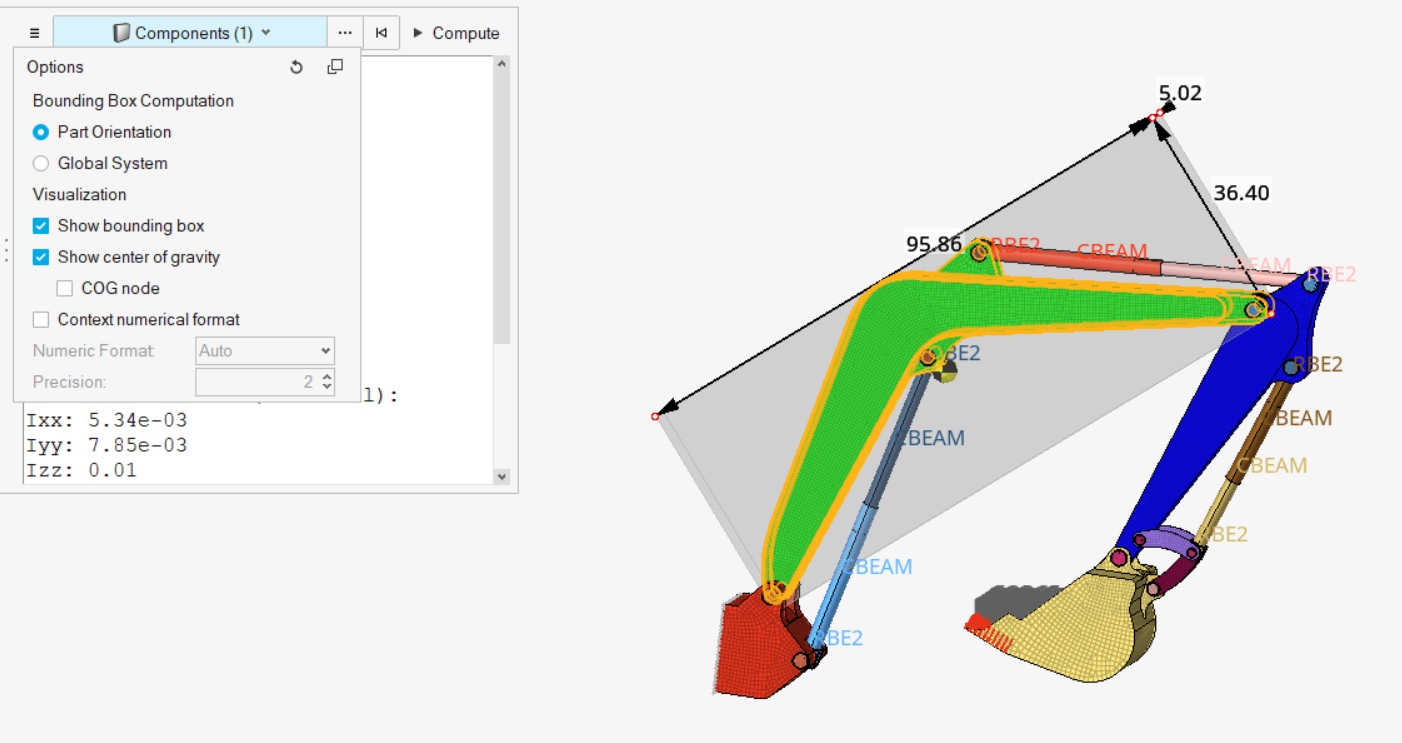Click the Components selector cube icon

[x=121, y=33]
